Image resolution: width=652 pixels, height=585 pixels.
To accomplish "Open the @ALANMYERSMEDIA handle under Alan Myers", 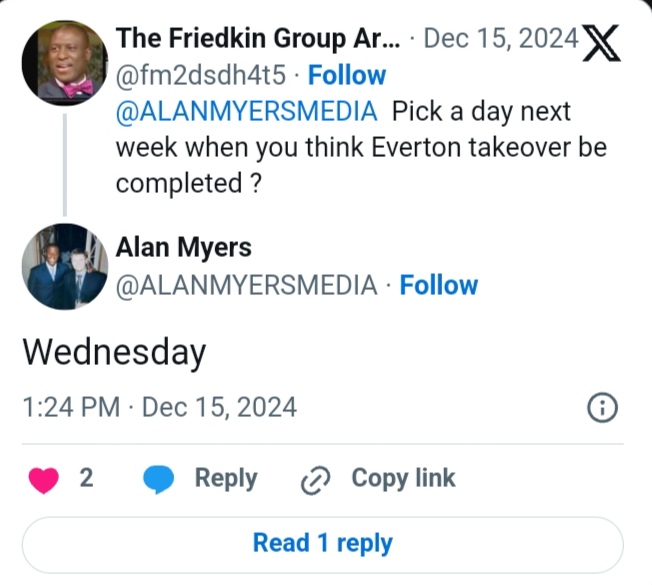I will pyautogui.click(x=247, y=285).
